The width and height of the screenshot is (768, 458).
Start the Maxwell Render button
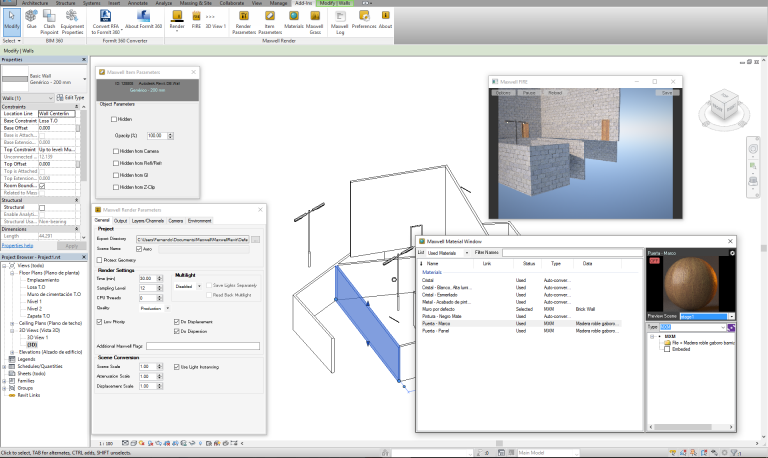[x=177, y=21]
